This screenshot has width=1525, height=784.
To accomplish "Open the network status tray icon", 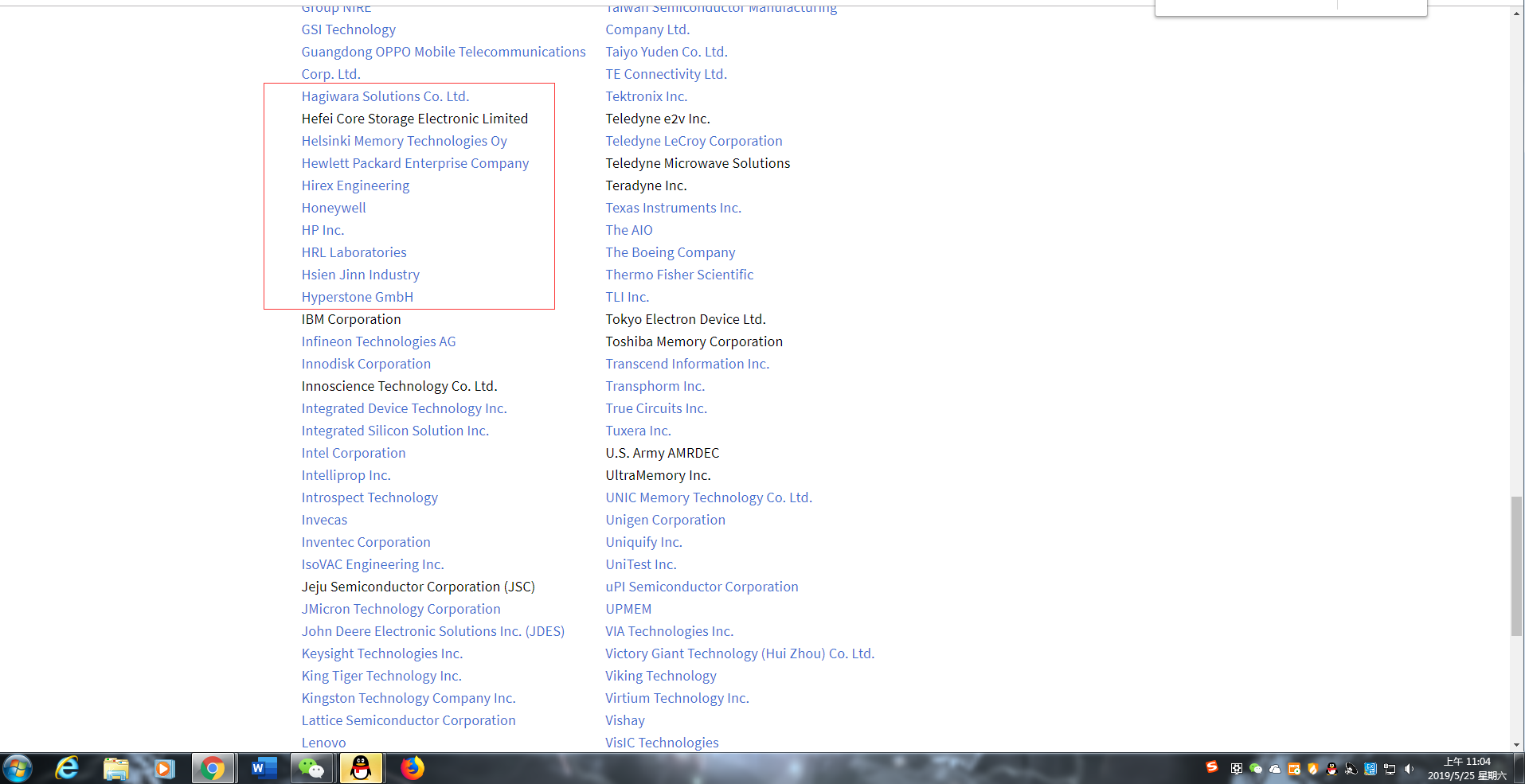I will [x=1390, y=769].
